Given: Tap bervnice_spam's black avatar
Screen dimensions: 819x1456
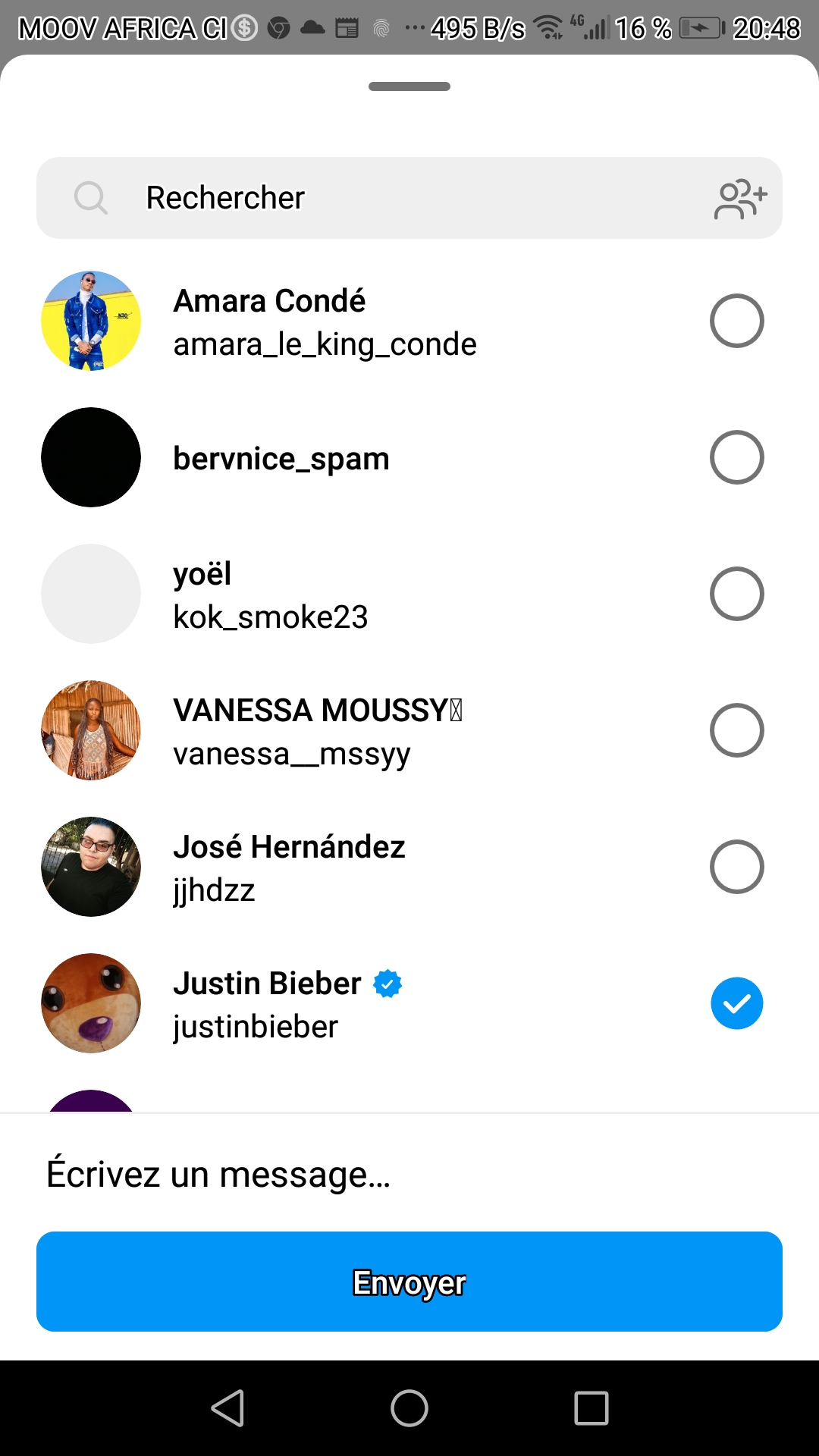Looking at the screenshot, I should (91, 457).
